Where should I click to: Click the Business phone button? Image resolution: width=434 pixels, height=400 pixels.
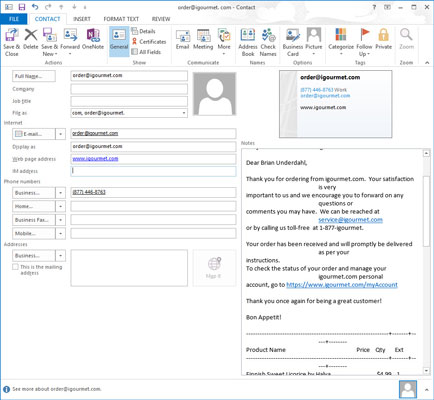(x=34, y=193)
